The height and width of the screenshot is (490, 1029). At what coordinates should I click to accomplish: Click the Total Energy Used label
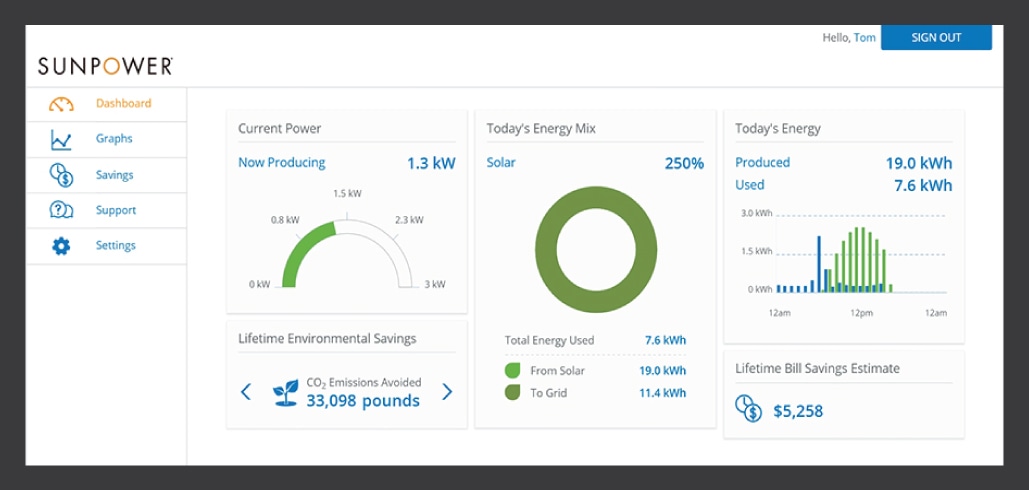549,340
